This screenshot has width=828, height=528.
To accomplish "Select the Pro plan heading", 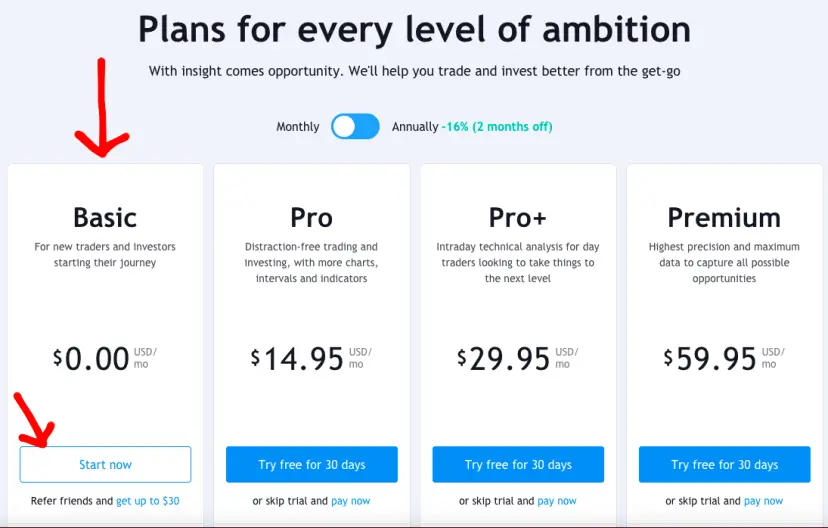I will tap(312, 218).
